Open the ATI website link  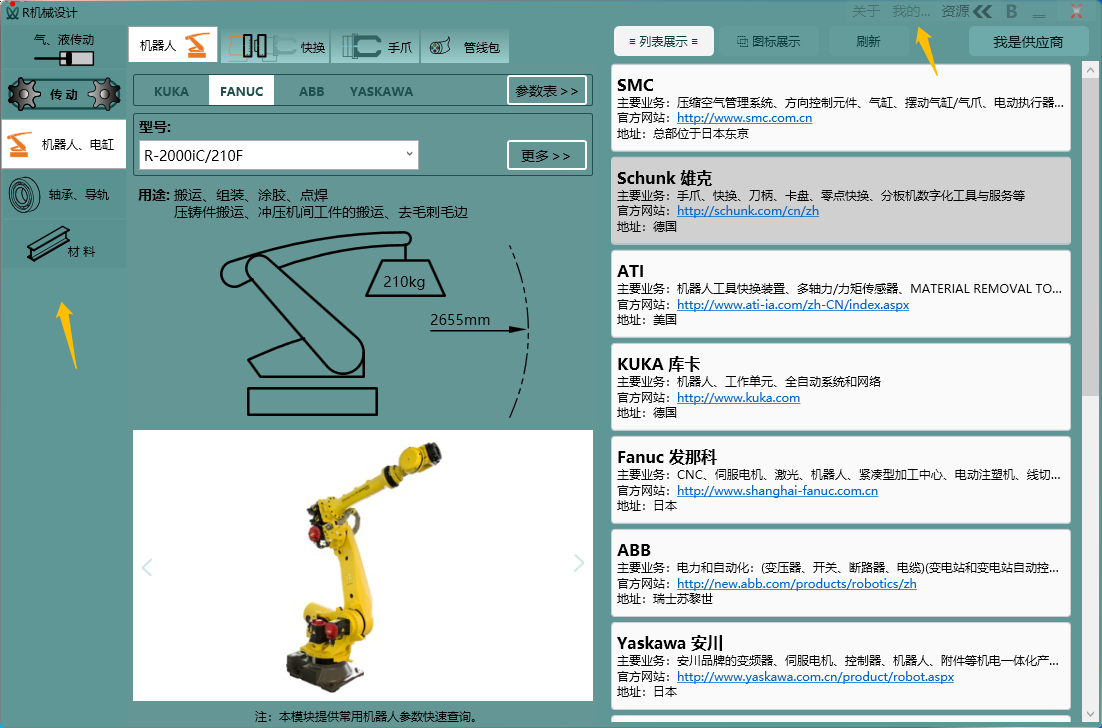click(x=793, y=304)
